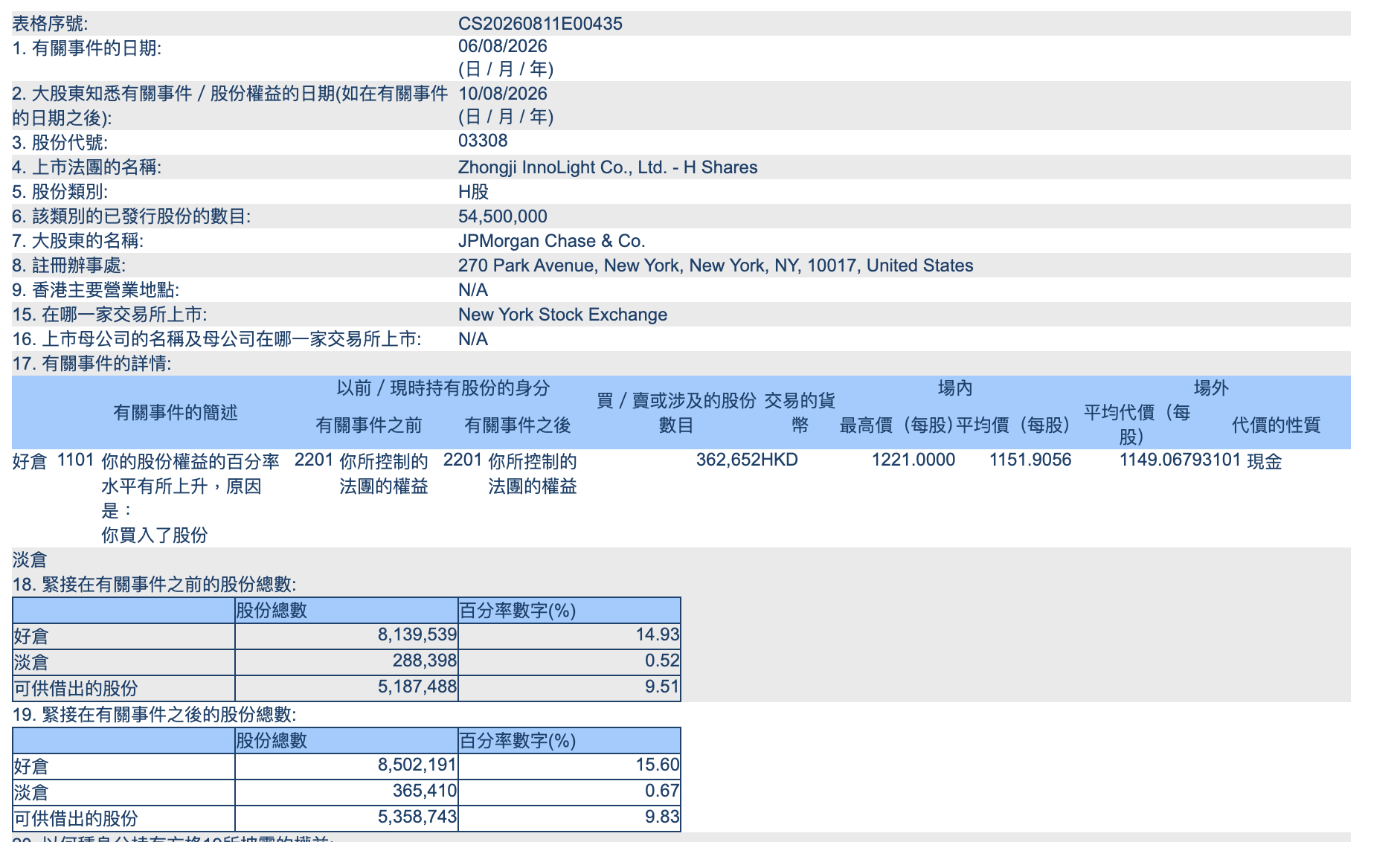Click the 5,358,743 lending pool cell
This screenshot has height=842, width=1400.
tap(347, 817)
